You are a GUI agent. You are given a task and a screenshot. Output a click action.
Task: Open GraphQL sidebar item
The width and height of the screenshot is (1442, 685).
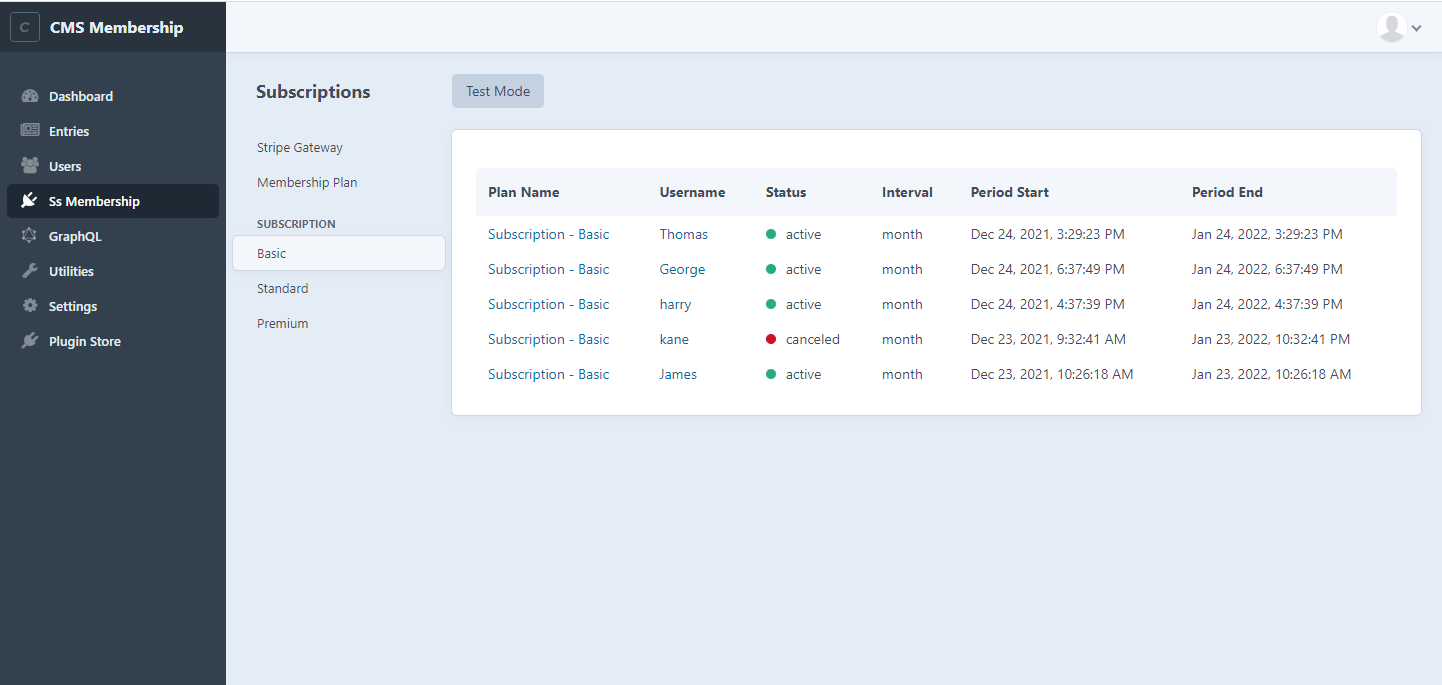coord(113,236)
